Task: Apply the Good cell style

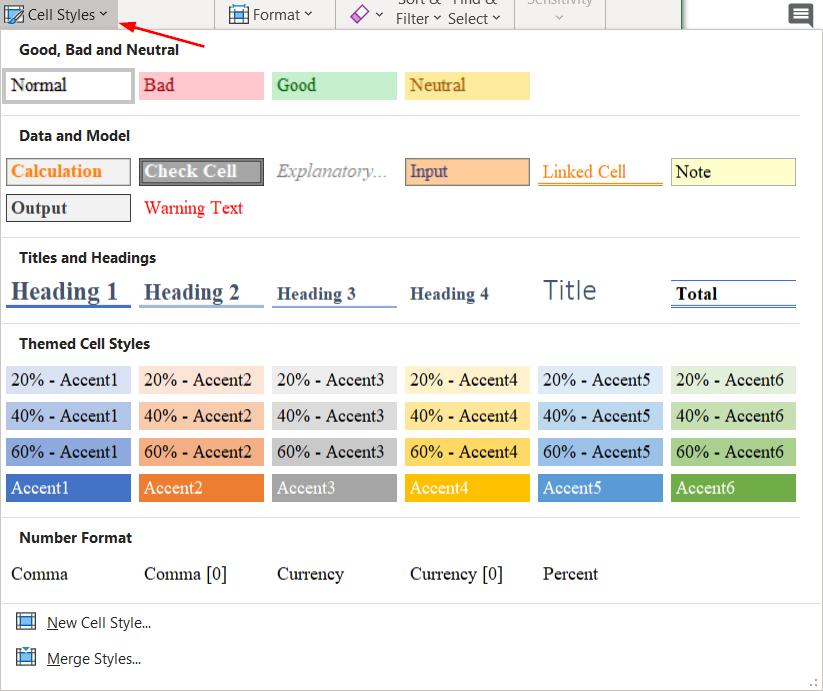Action: click(x=334, y=86)
